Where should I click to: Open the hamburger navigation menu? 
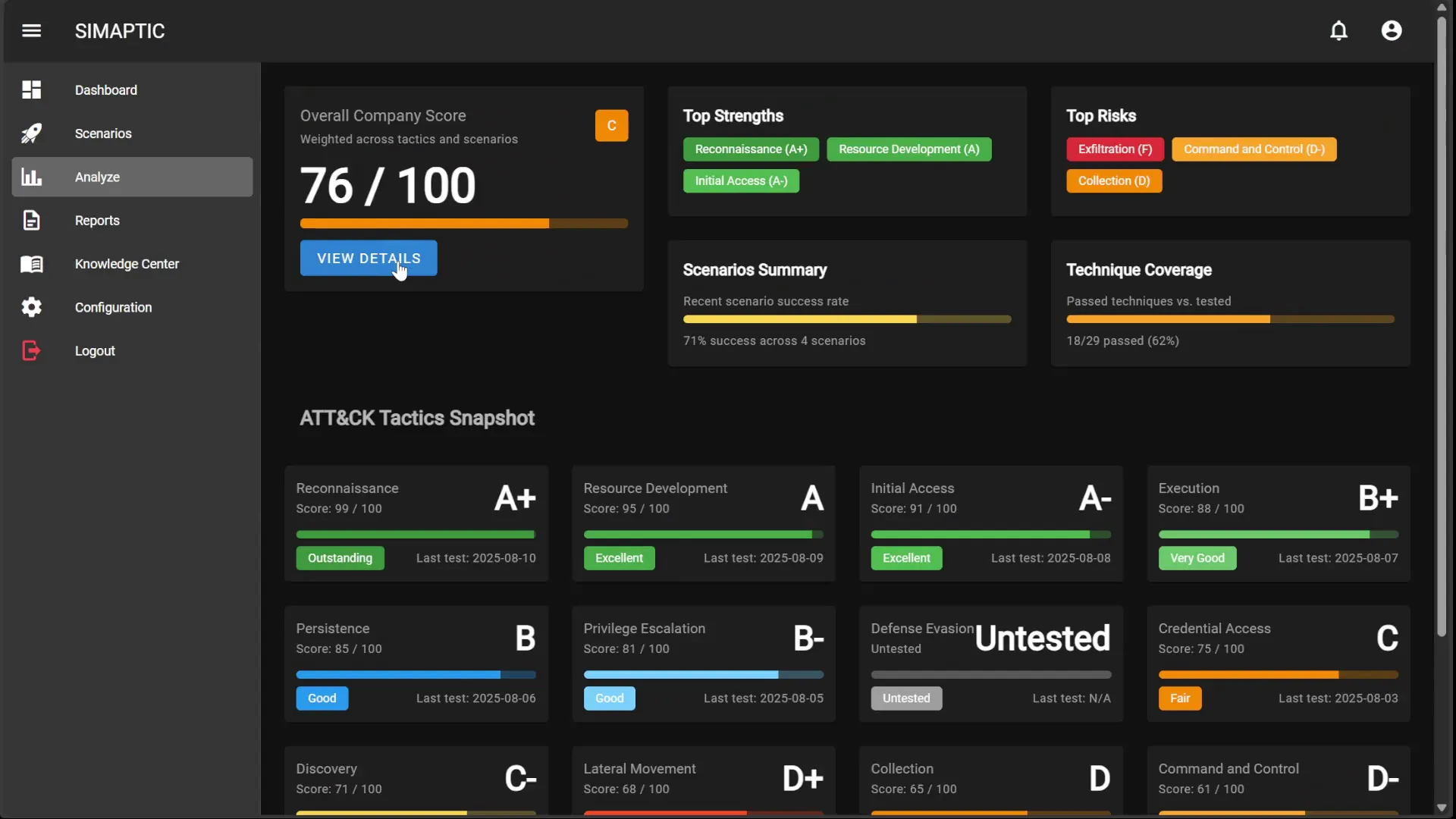click(31, 31)
